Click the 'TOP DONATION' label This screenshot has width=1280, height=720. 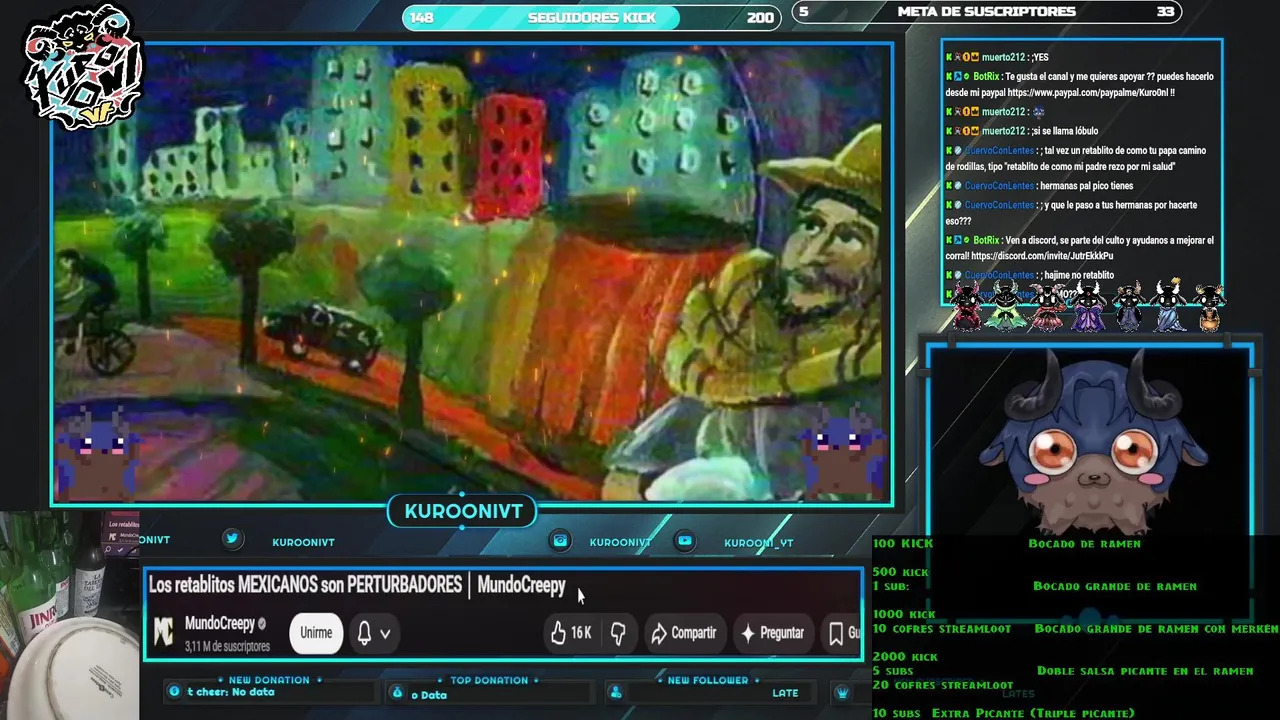(489, 680)
